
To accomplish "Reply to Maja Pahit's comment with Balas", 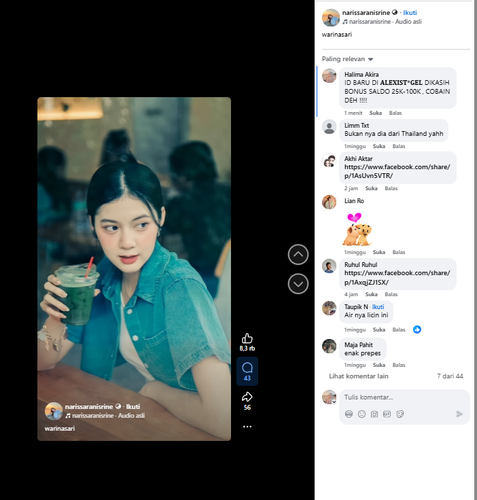I will tap(399, 365).
